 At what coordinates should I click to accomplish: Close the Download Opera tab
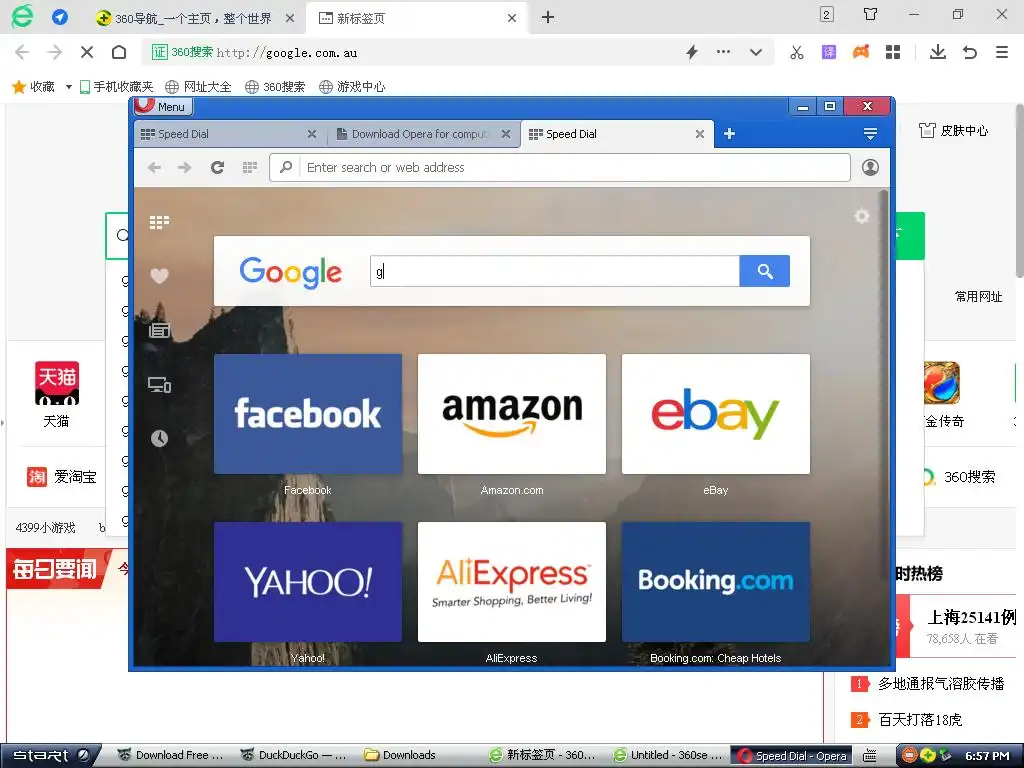505,134
